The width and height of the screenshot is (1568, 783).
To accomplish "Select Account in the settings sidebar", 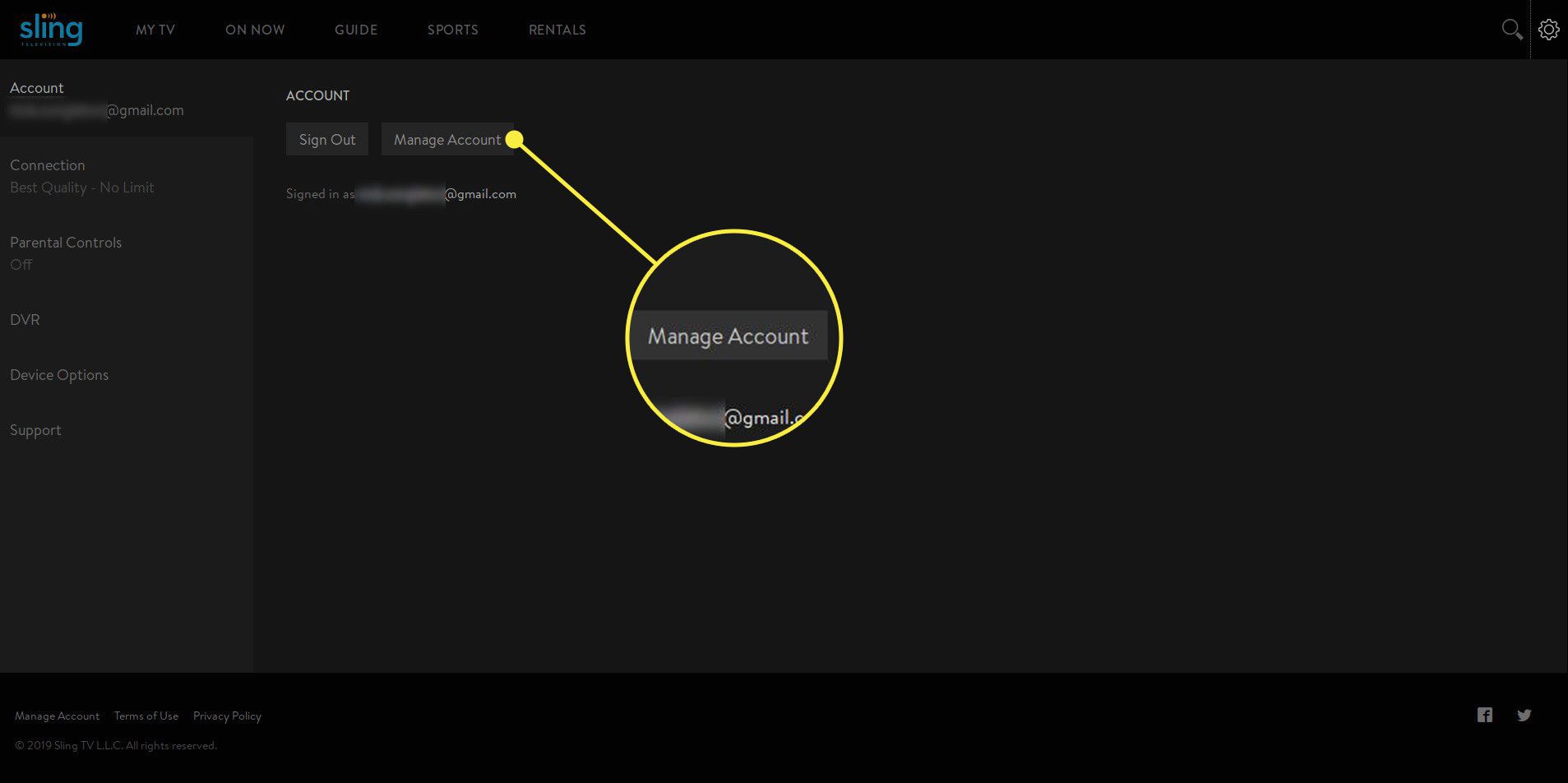I will [x=127, y=99].
